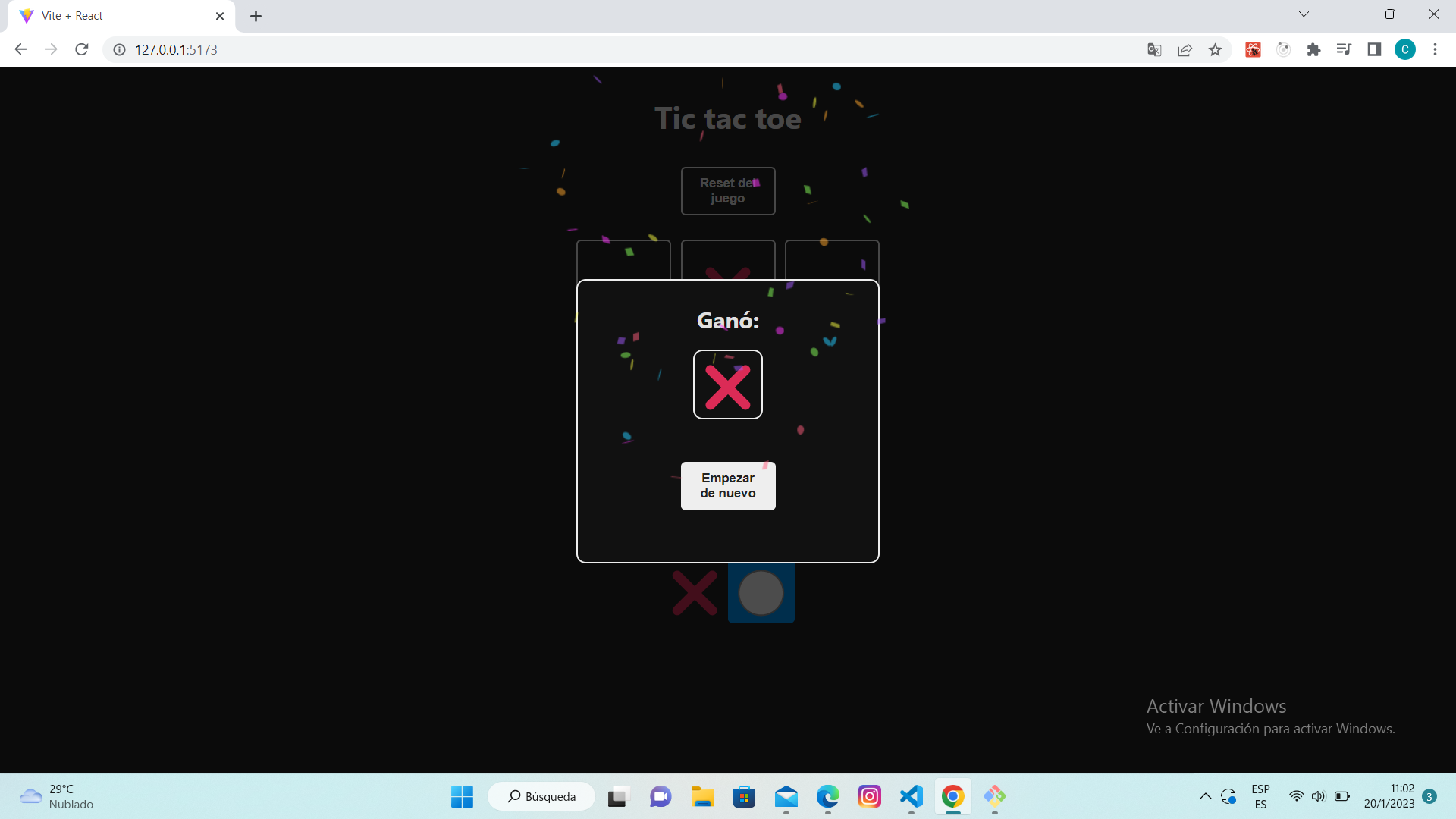Open the Windows Start menu
The width and height of the screenshot is (1456, 819).
462,797
